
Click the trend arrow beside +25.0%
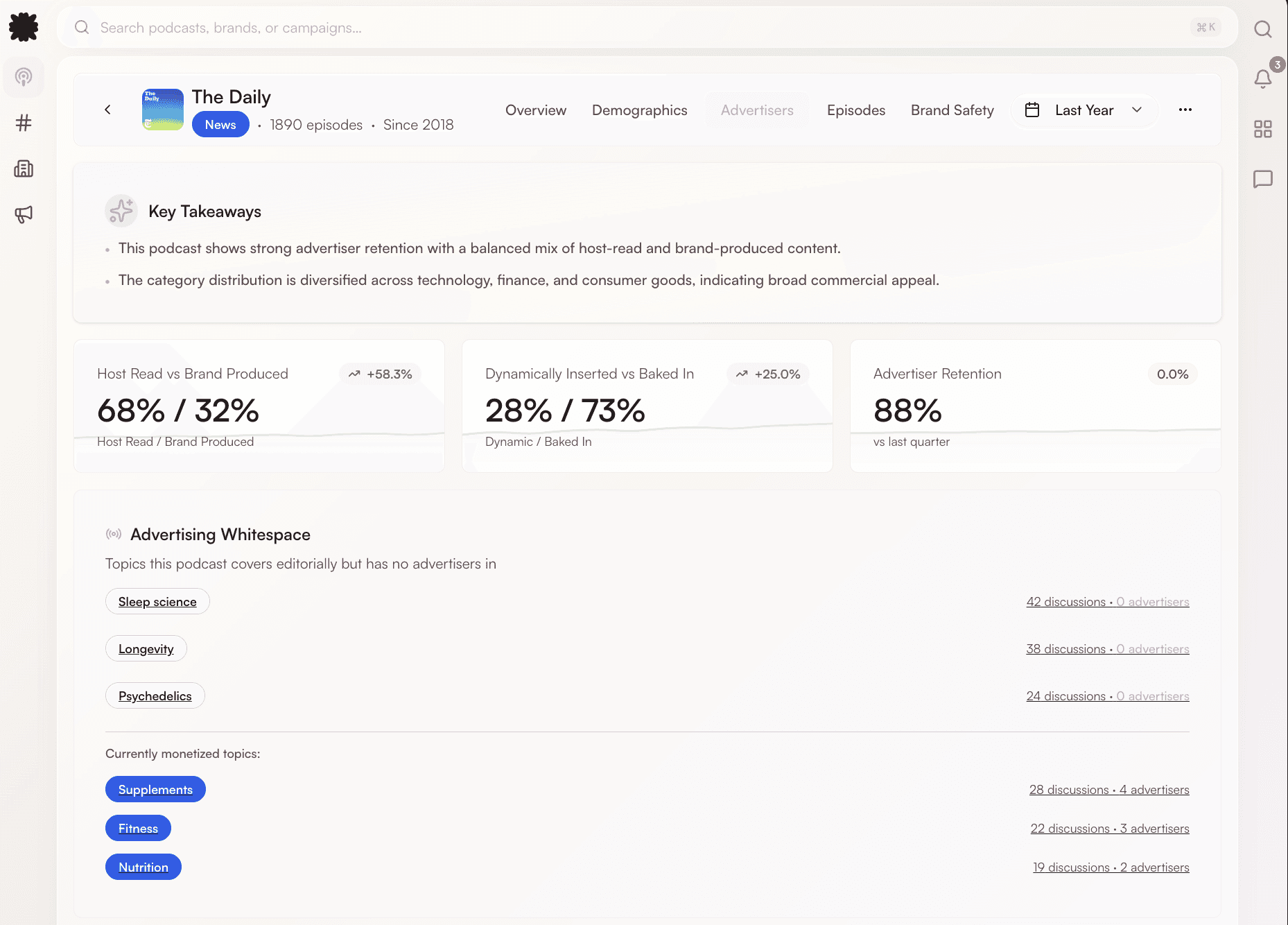(x=742, y=374)
